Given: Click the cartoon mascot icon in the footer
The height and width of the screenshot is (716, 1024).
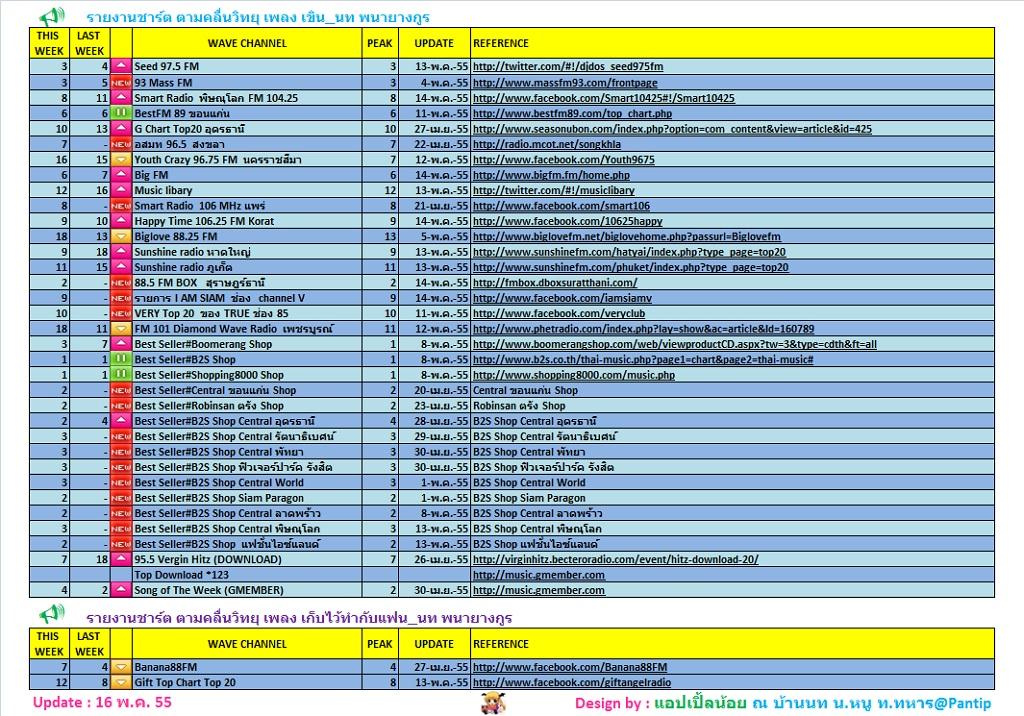Looking at the screenshot, I should click(x=493, y=703).
